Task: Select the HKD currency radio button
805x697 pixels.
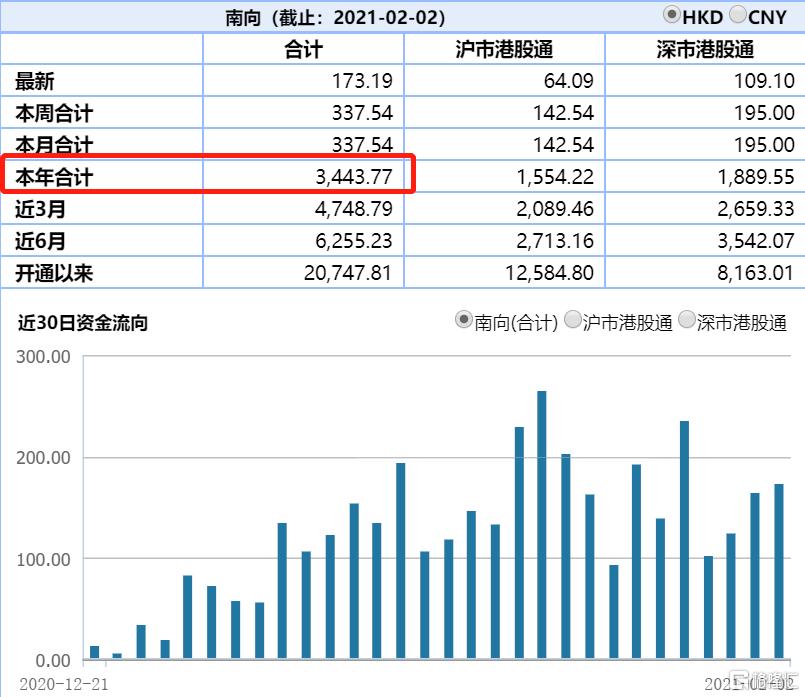Action: pyautogui.click(x=672, y=14)
